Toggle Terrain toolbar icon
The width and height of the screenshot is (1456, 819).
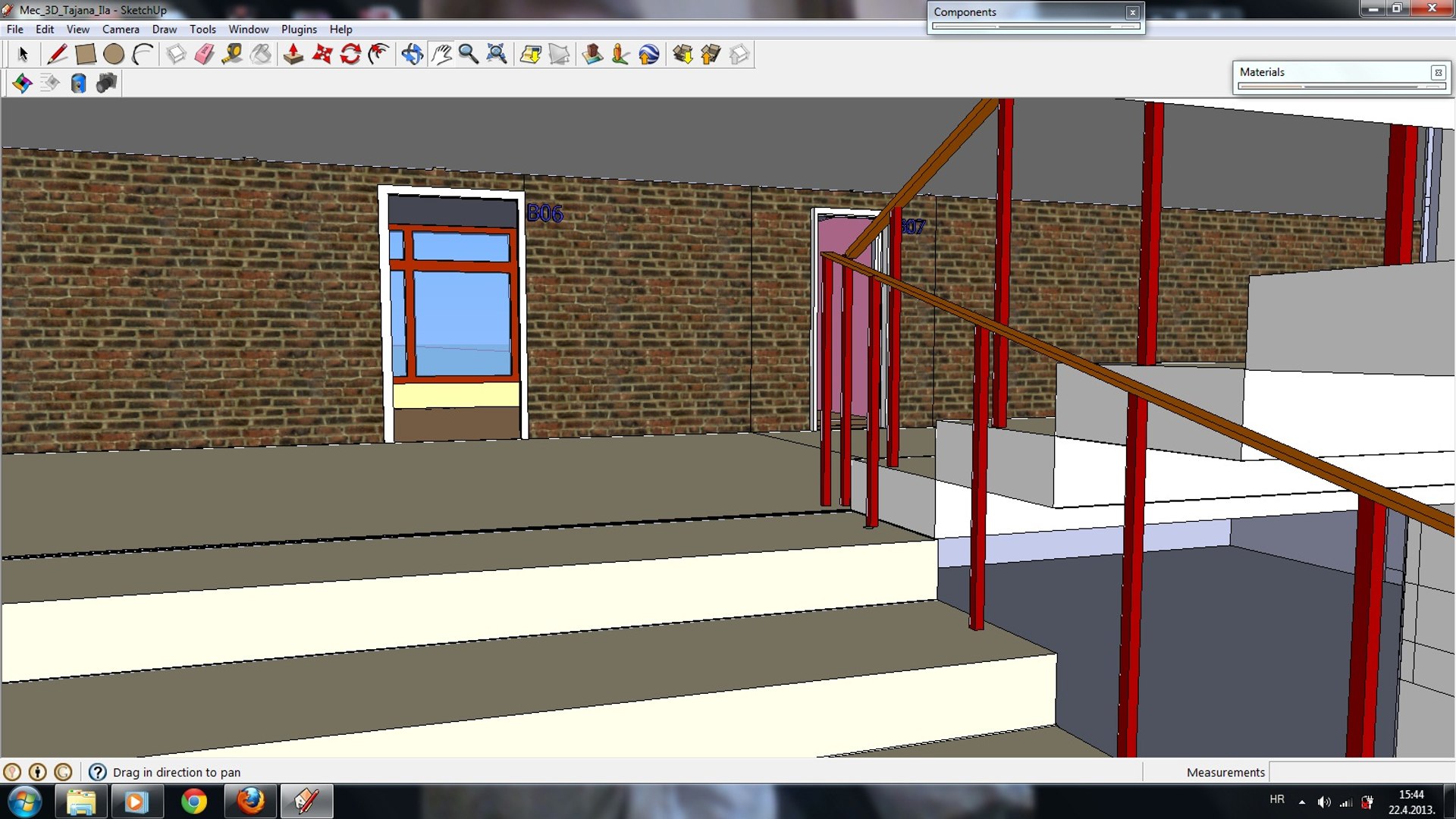559,54
